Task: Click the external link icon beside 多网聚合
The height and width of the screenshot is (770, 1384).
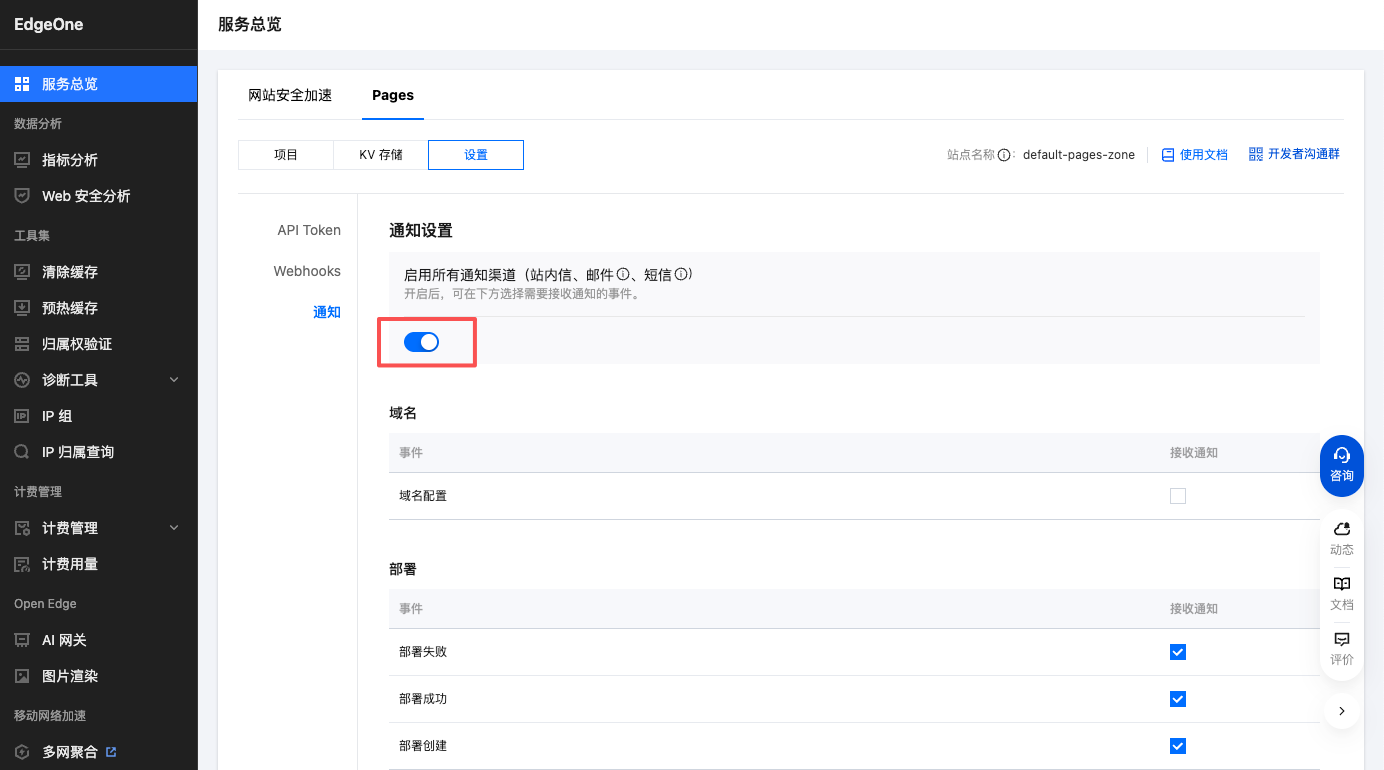Action: 111,752
